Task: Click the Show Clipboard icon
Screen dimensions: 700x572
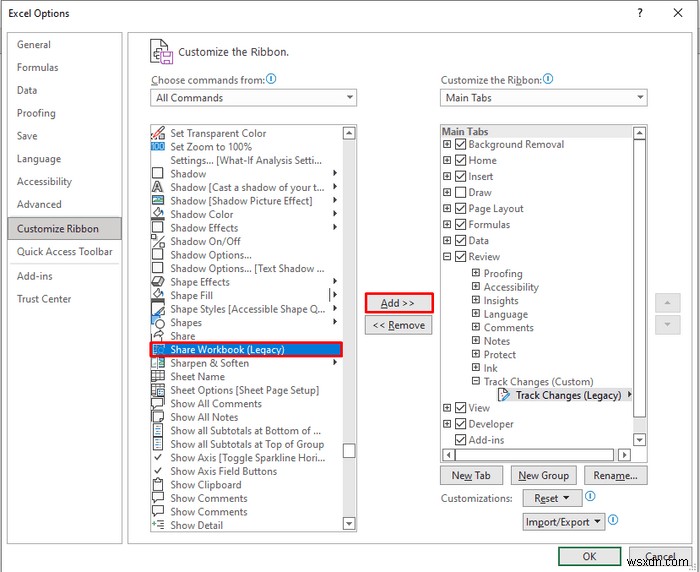Action: point(158,484)
